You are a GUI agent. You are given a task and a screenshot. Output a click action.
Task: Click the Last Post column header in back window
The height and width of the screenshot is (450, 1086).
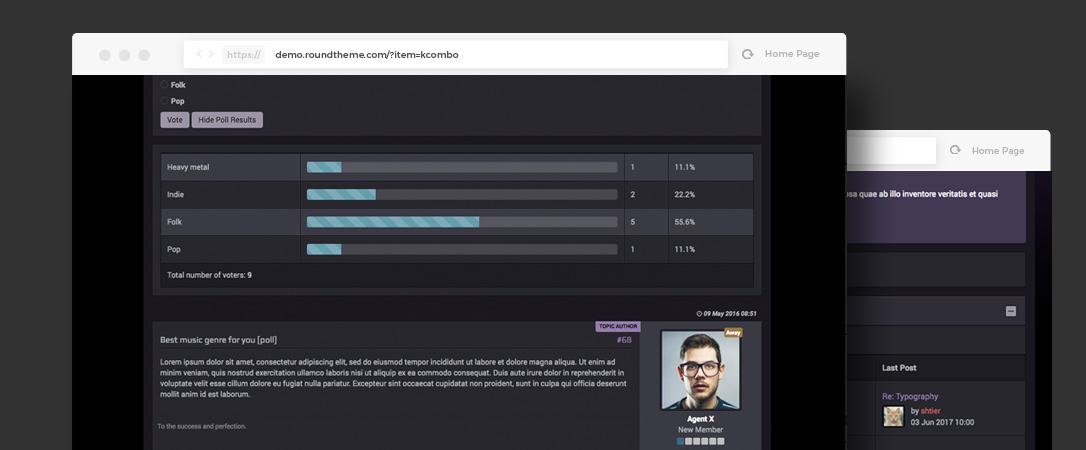(x=899, y=368)
